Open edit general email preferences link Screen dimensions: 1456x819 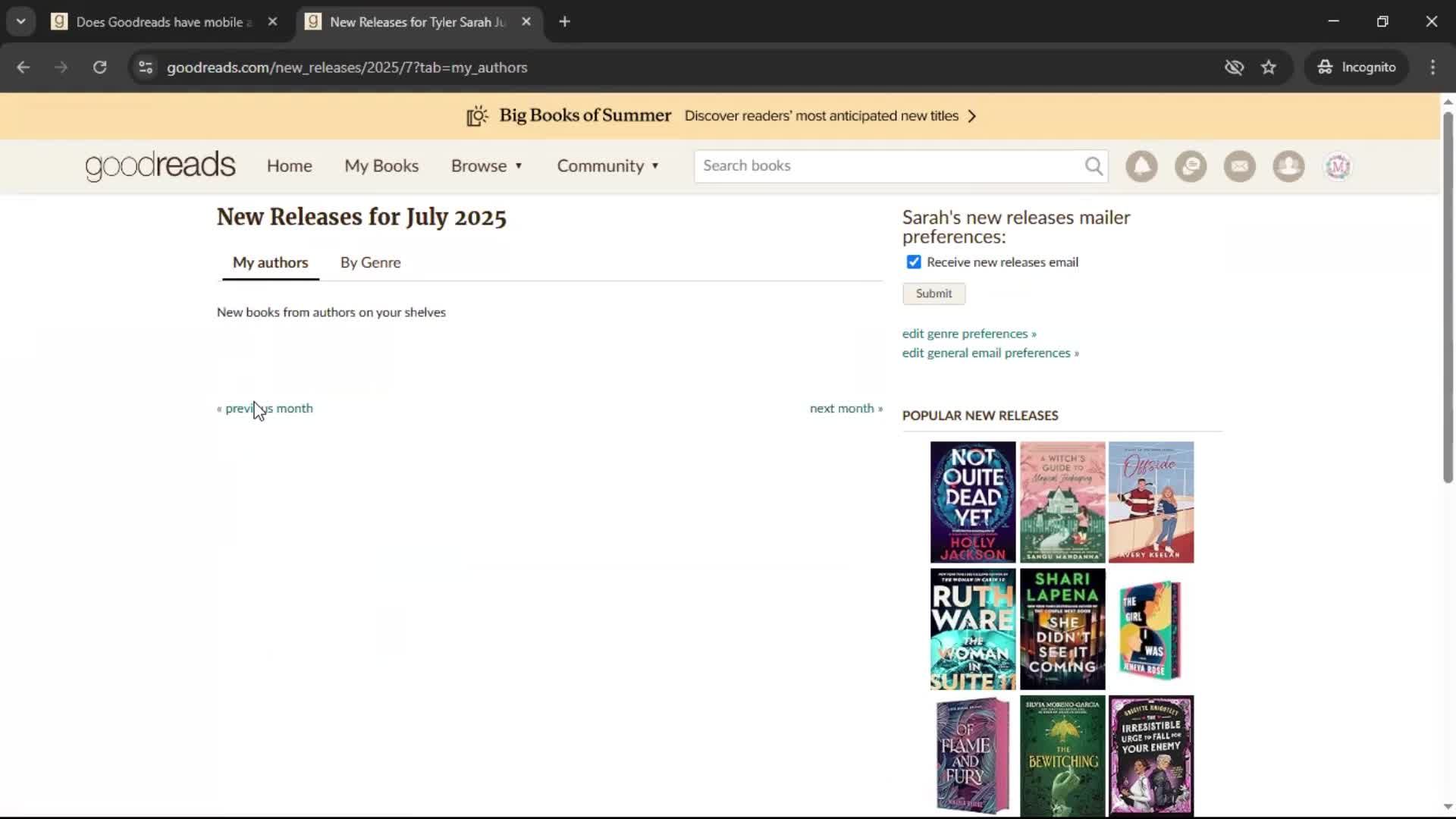(x=990, y=353)
